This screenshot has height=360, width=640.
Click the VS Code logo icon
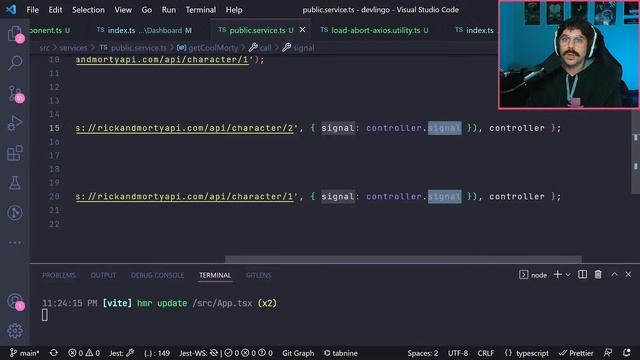[11, 9]
